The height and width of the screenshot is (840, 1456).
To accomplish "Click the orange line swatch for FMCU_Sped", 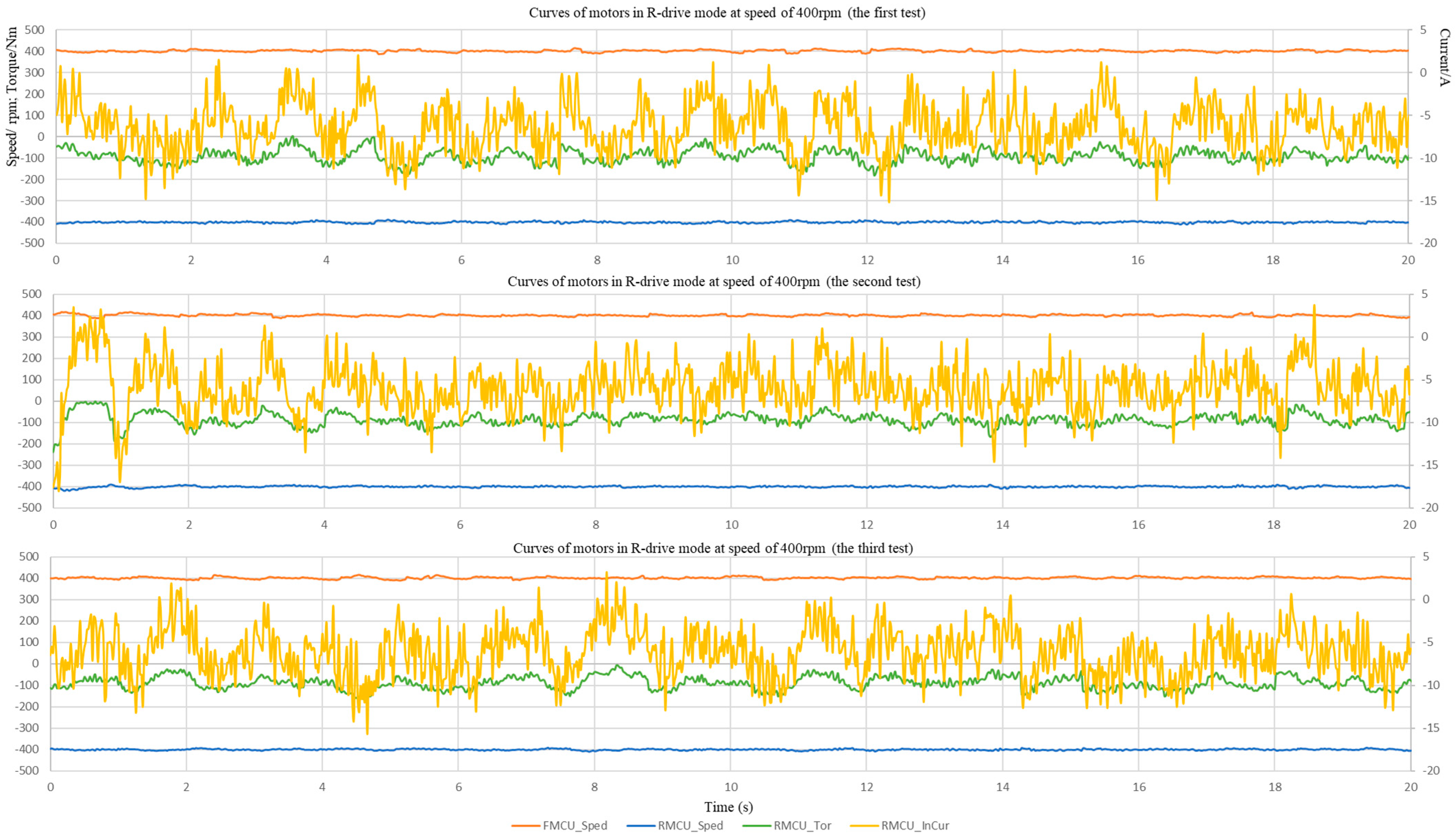I will click(525, 826).
